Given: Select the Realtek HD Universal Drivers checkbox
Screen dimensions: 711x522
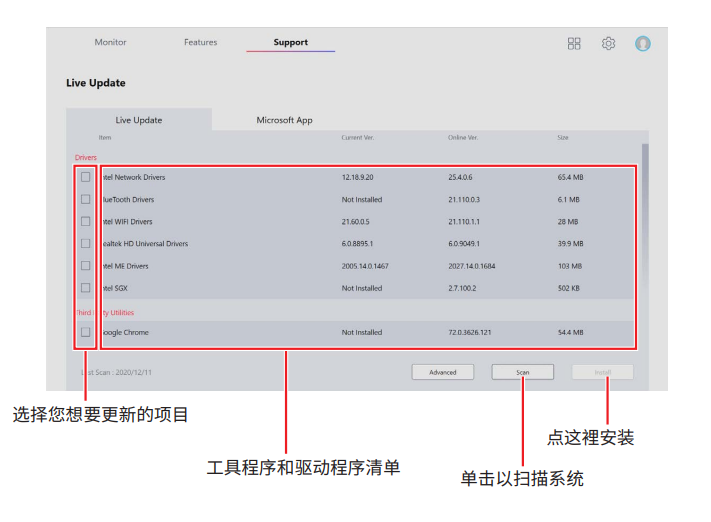Looking at the screenshot, I should [x=85, y=243].
